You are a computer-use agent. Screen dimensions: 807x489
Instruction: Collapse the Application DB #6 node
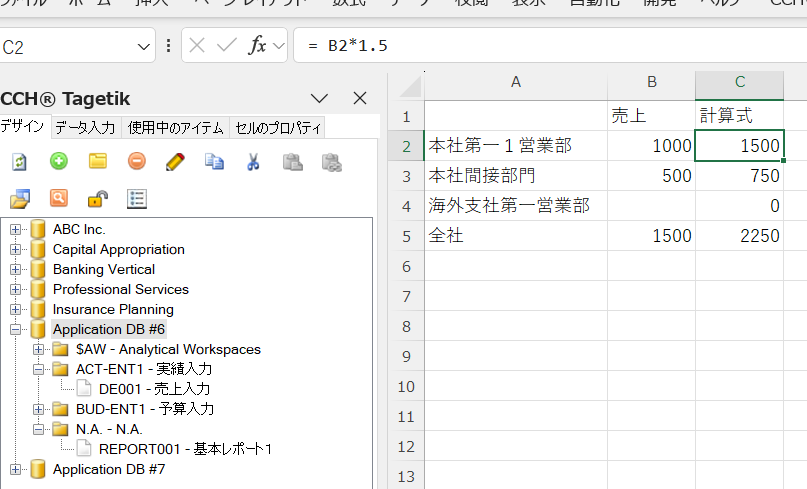16,329
